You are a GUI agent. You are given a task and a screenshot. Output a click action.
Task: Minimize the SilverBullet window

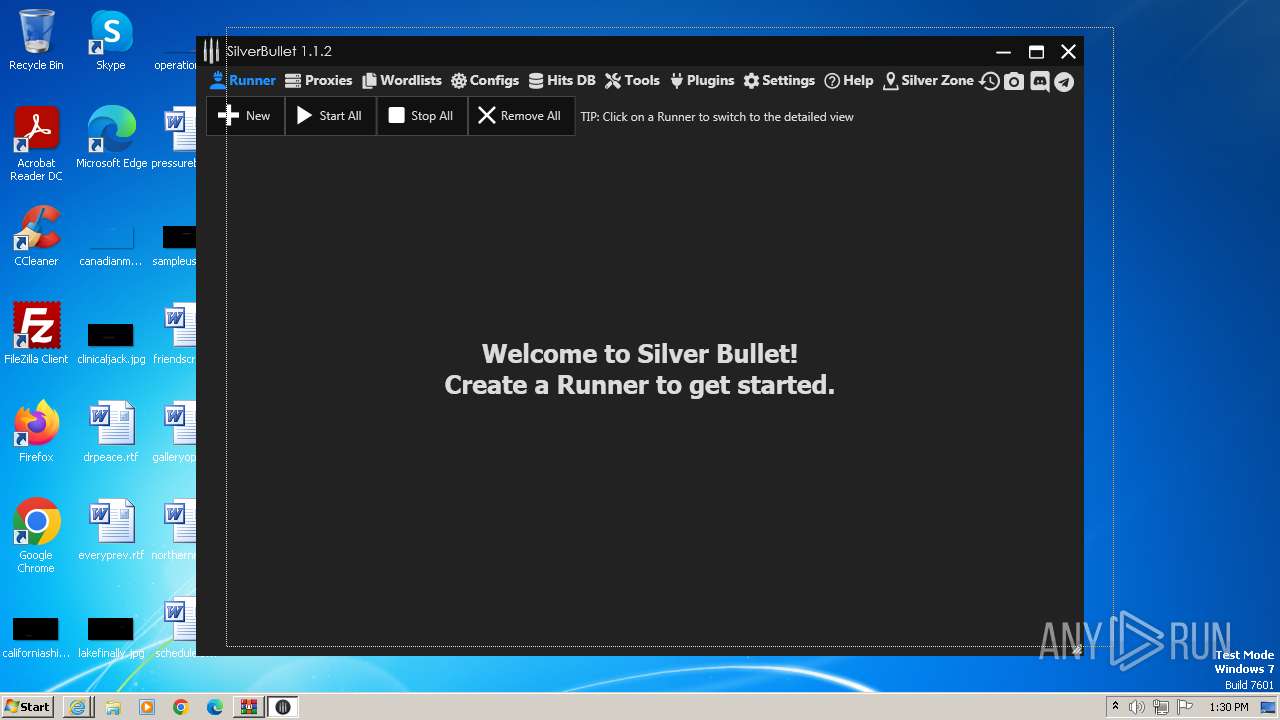[x=1003, y=52]
